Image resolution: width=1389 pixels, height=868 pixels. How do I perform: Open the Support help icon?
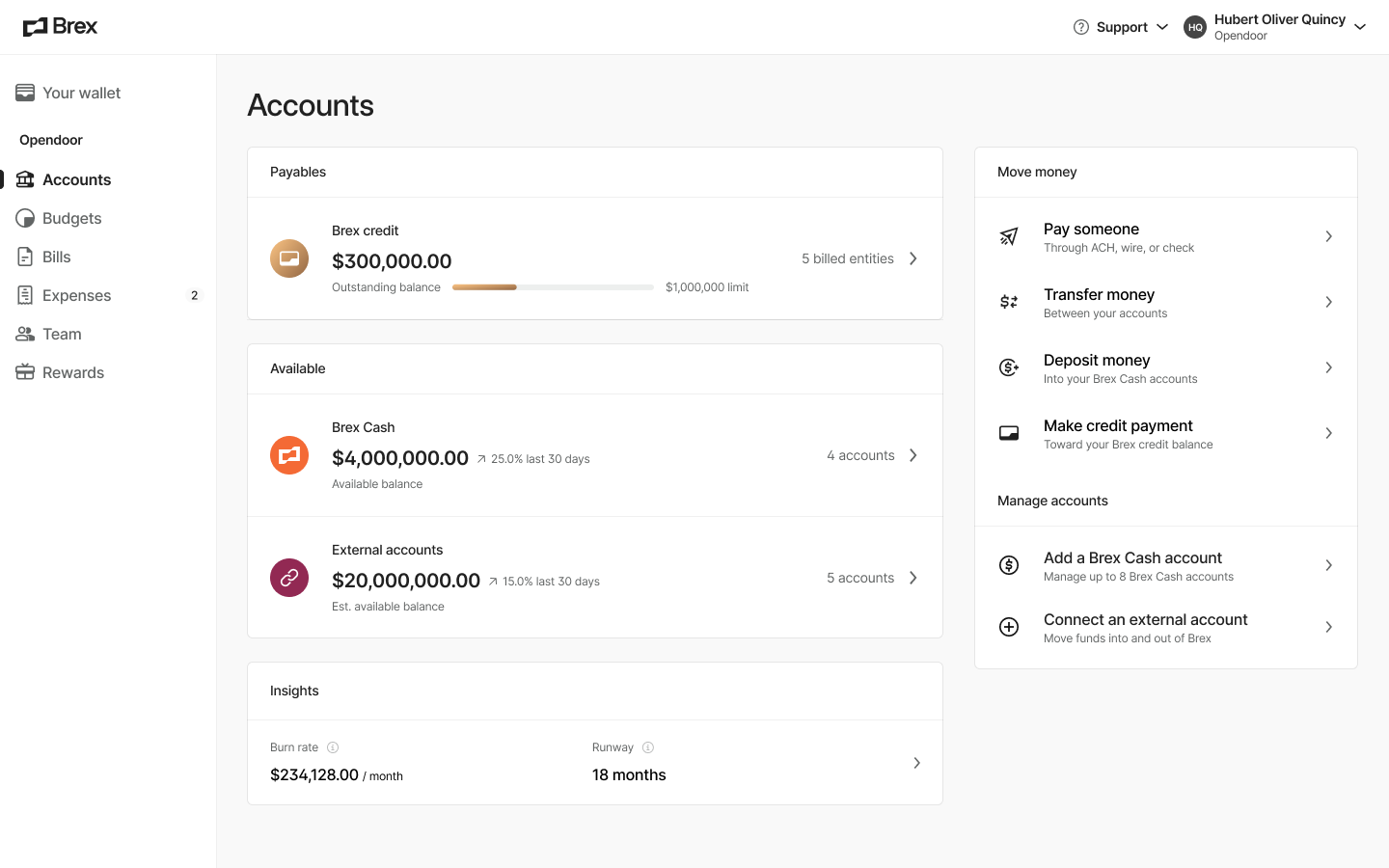coord(1081,27)
